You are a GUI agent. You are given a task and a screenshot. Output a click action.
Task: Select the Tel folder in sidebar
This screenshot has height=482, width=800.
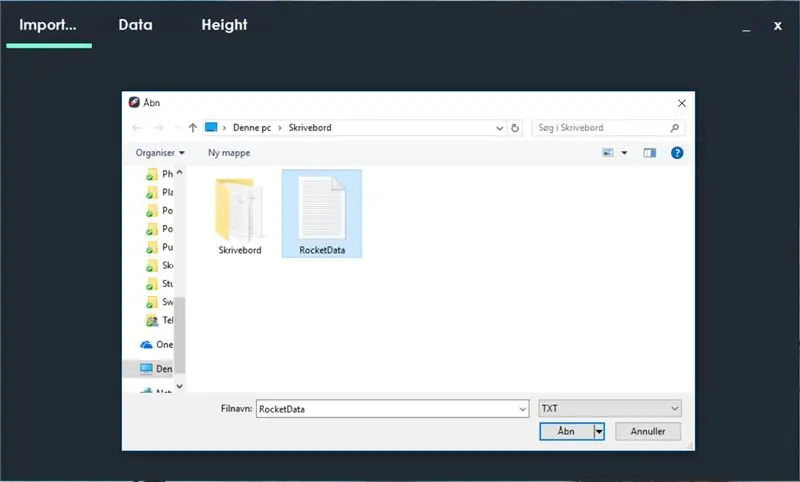click(159, 320)
